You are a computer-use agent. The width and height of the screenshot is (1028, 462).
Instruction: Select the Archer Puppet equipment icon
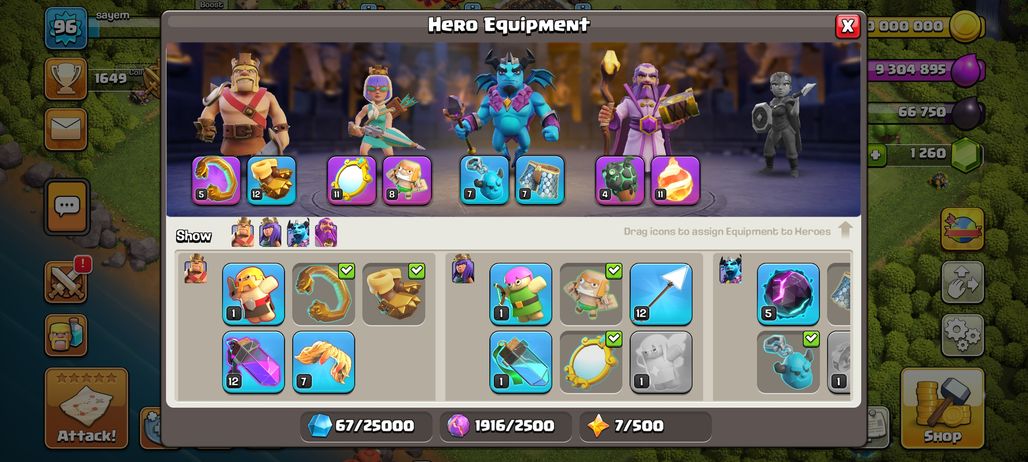(521, 294)
